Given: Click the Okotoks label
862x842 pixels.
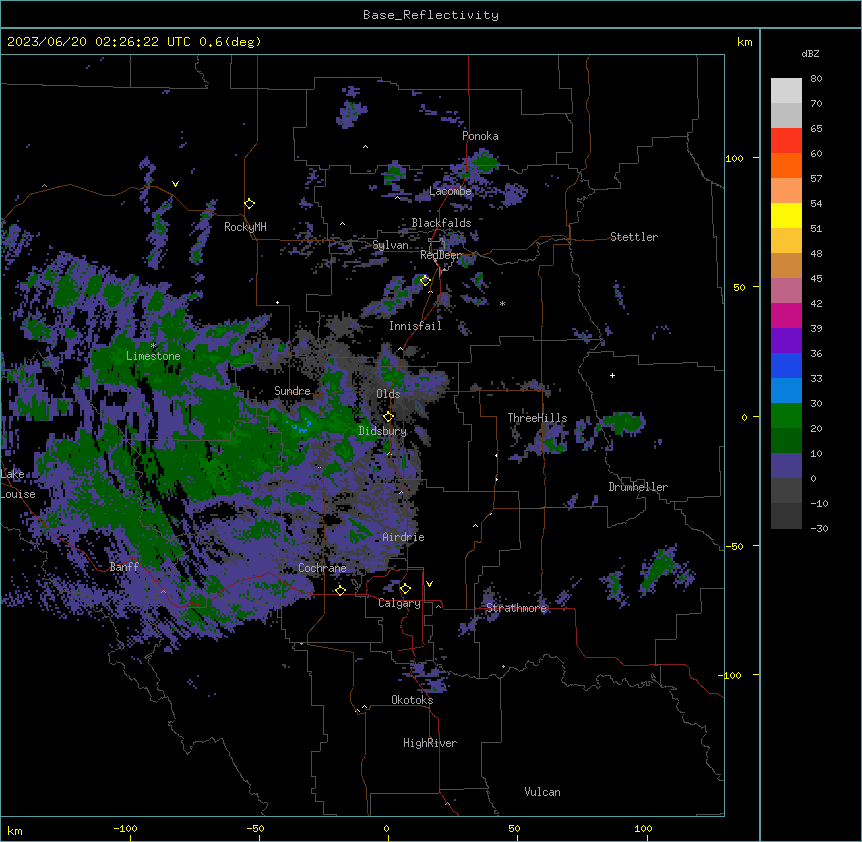Looking at the screenshot, I should click(x=412, y=700).
